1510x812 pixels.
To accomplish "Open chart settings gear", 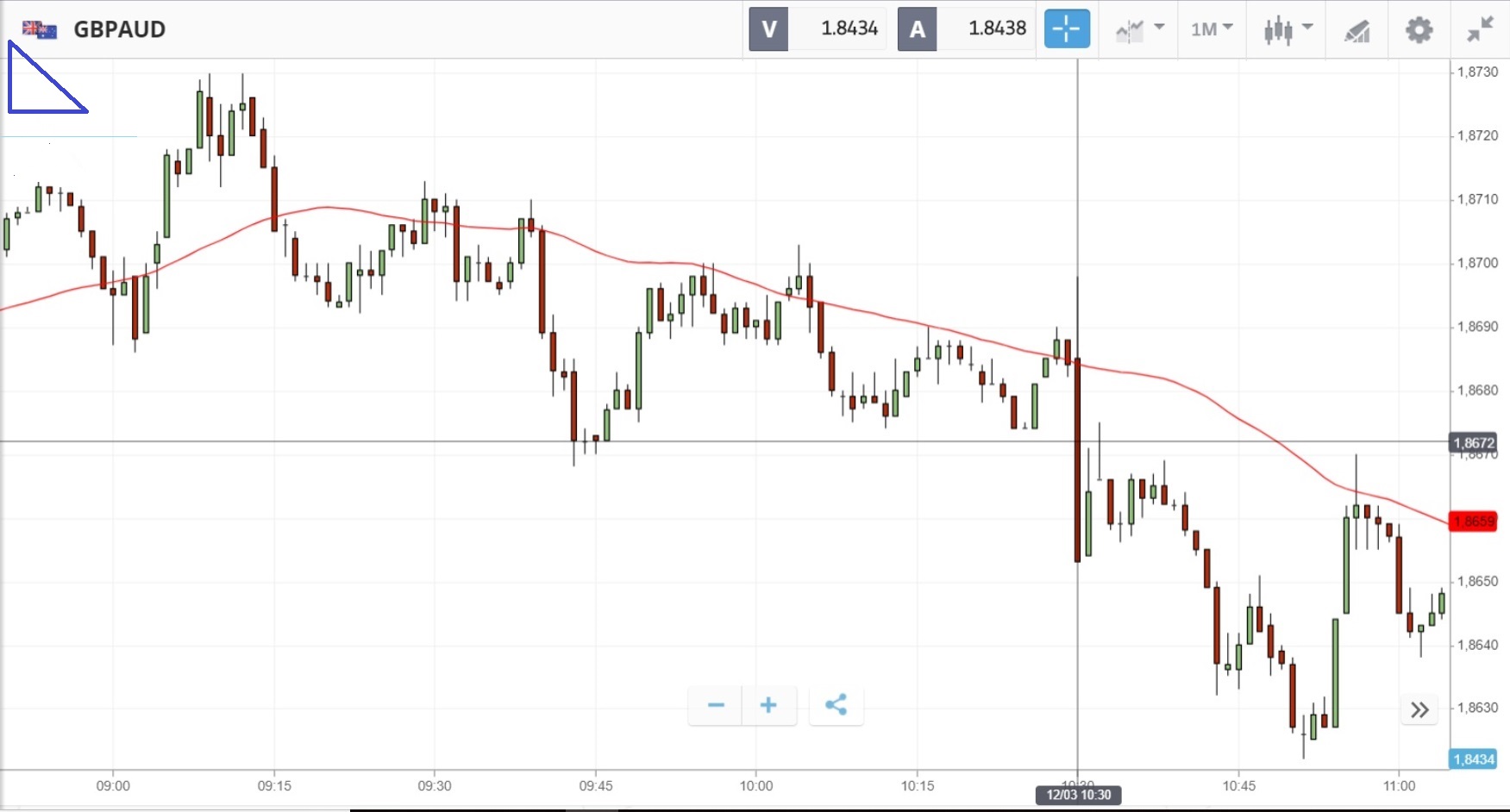I will pyautogui.click(x=1419, y=30).
